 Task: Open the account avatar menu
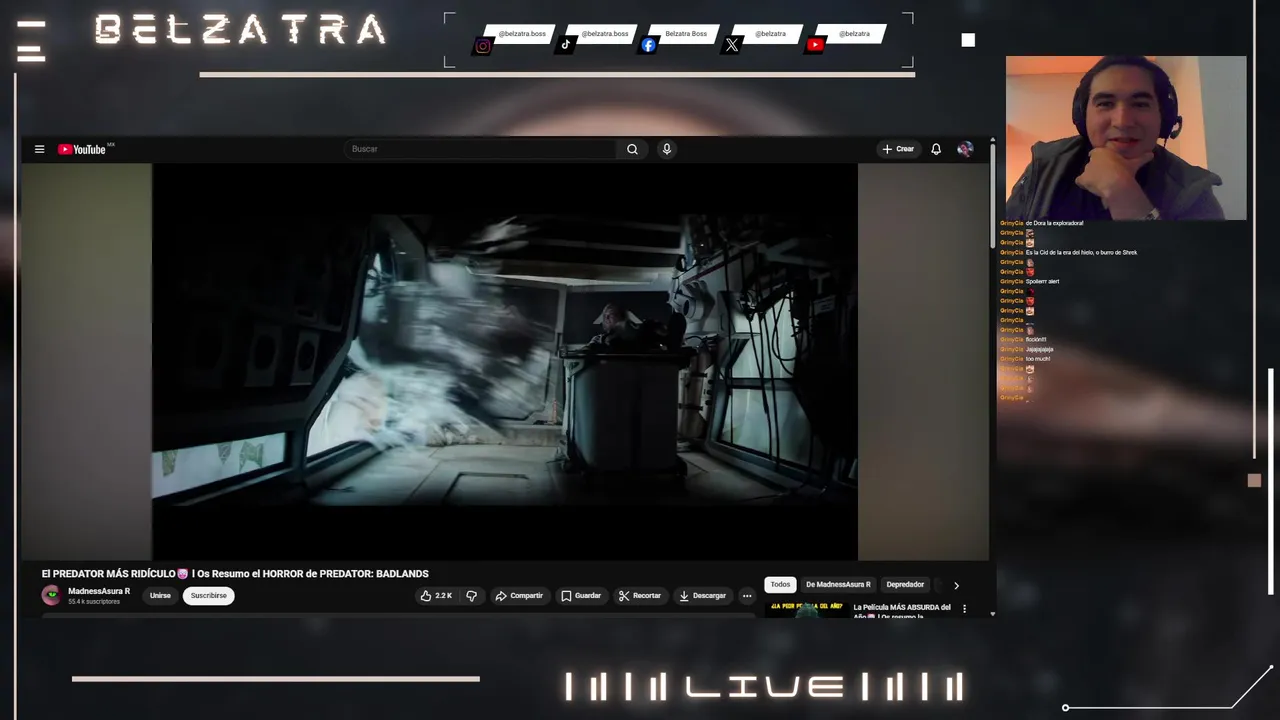[965, 149]
